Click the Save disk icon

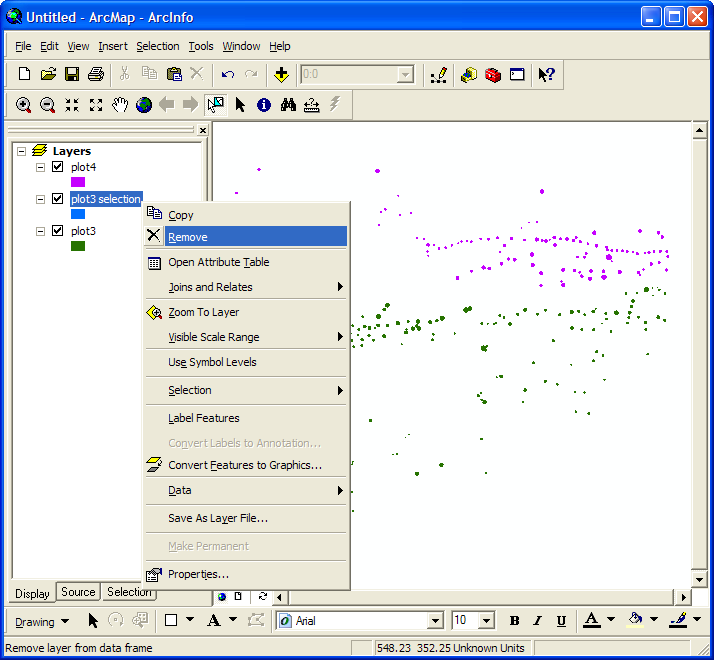72,74
